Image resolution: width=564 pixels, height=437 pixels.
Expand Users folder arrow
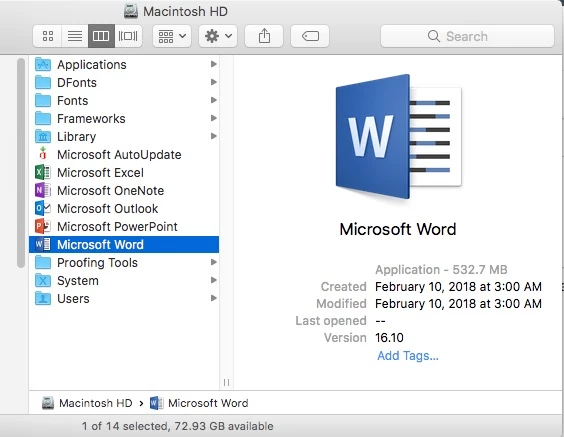[214, 298]
